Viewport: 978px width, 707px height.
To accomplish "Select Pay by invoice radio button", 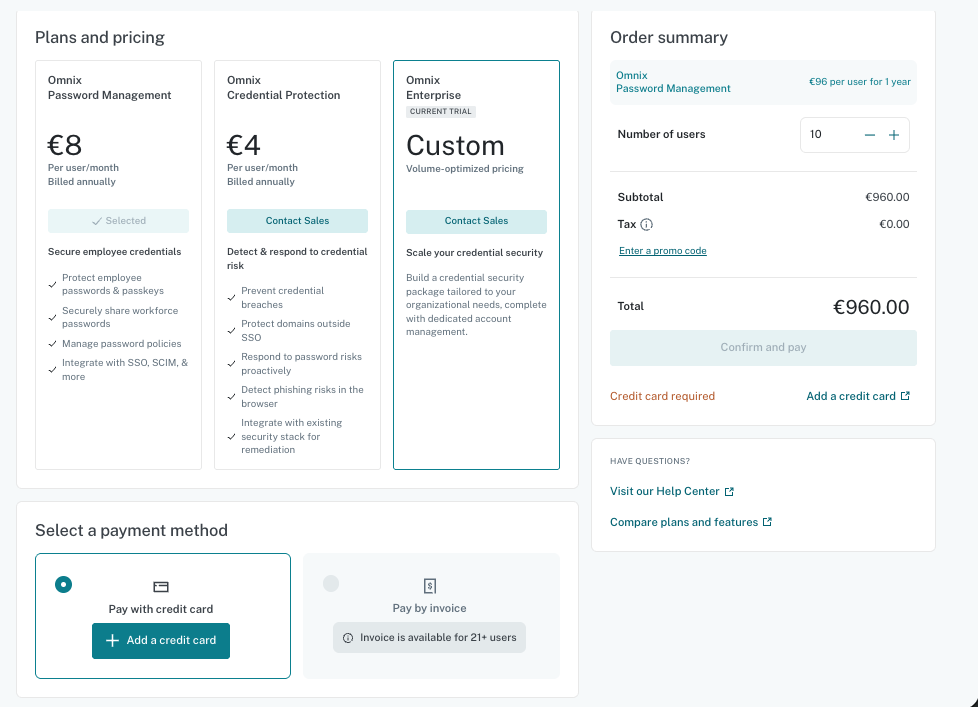I will click(x=331, y=584).
